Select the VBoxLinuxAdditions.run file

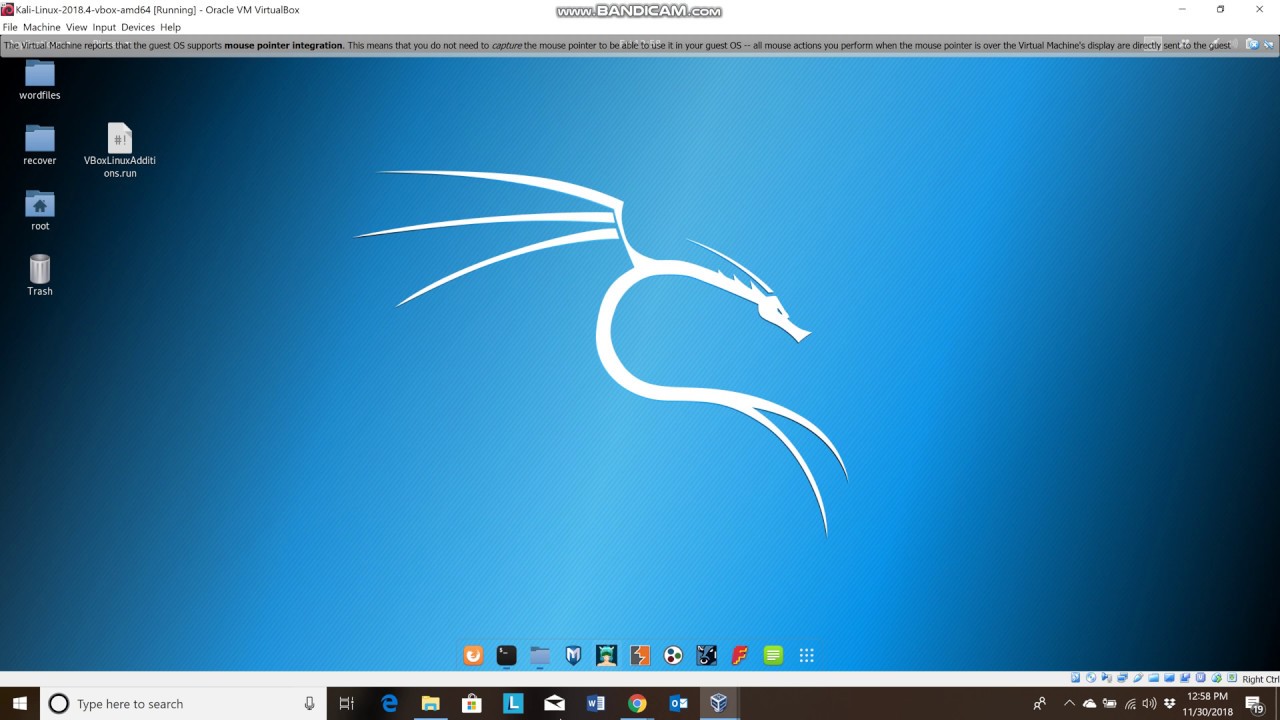coord(120,151)
